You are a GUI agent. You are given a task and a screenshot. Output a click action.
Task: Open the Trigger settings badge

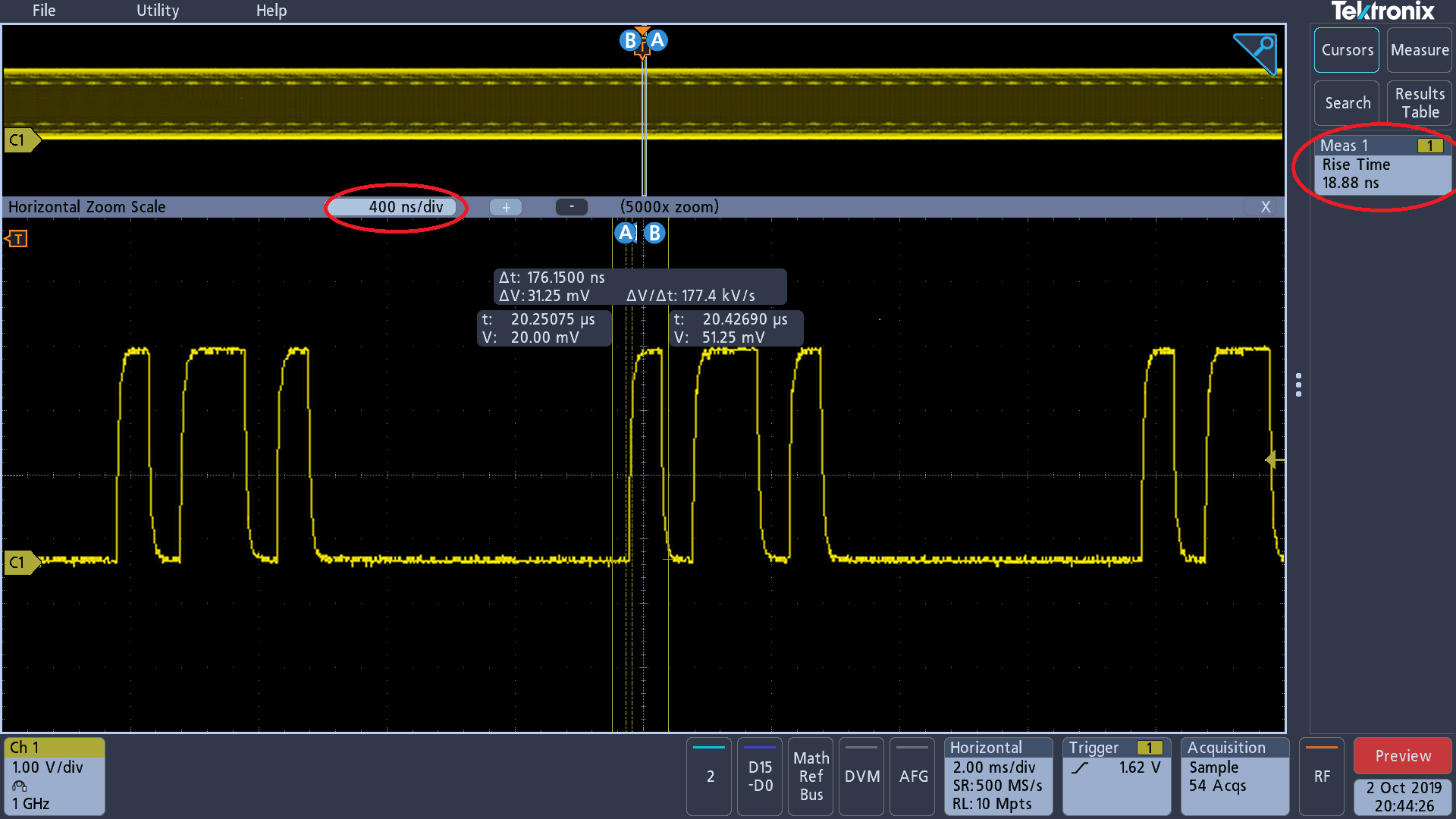click(x=1116, y=776)
